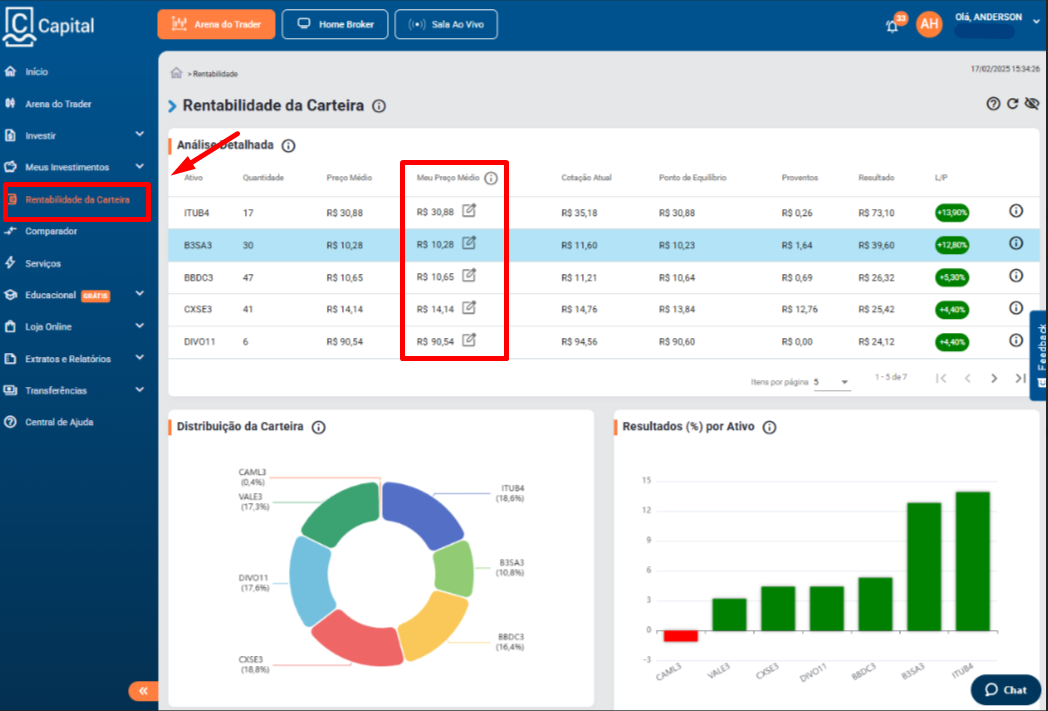
Task: Open Home Broker
Action: click(335, 25)
